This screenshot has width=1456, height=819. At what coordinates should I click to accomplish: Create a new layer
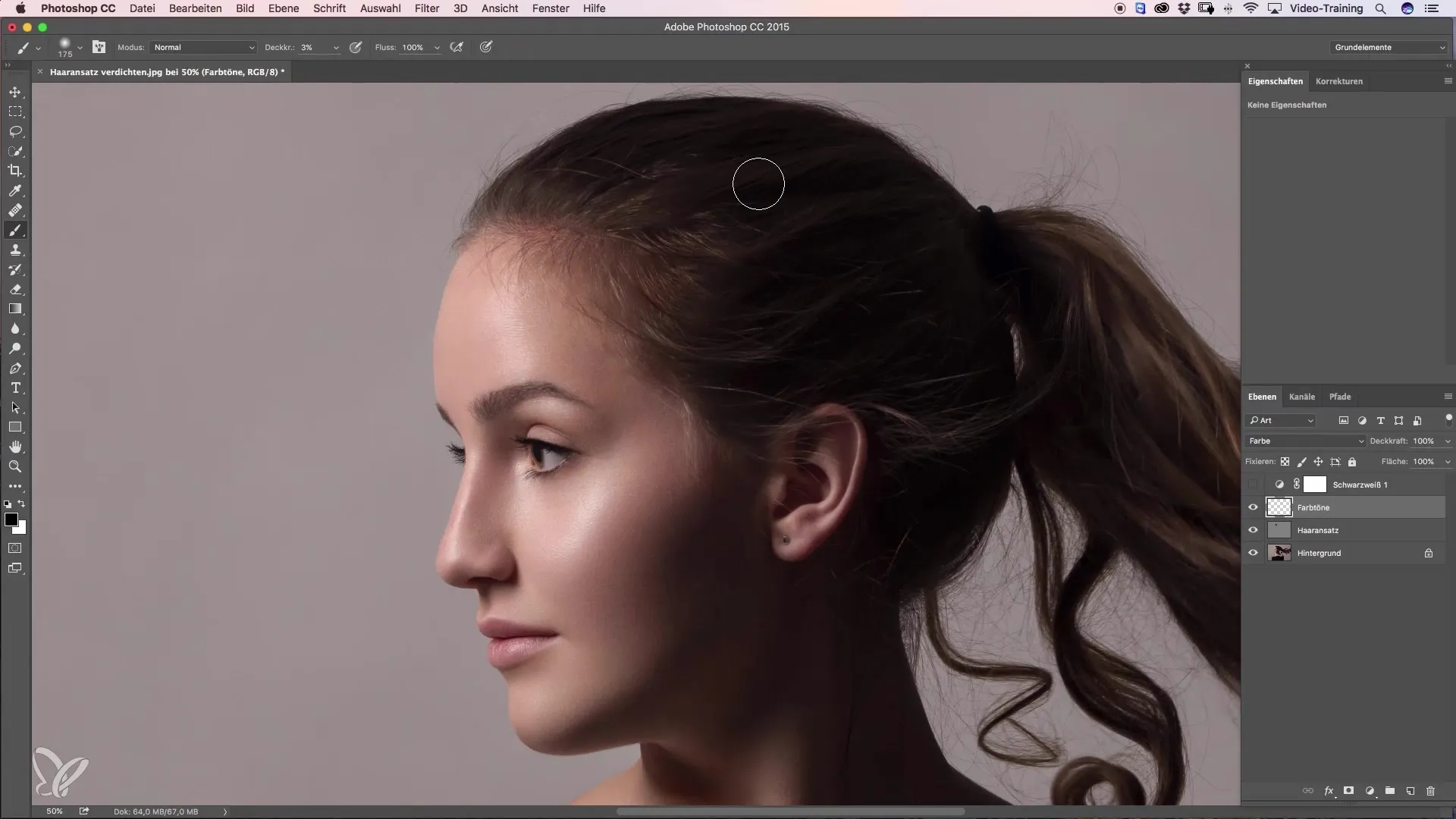[1410, 791]
